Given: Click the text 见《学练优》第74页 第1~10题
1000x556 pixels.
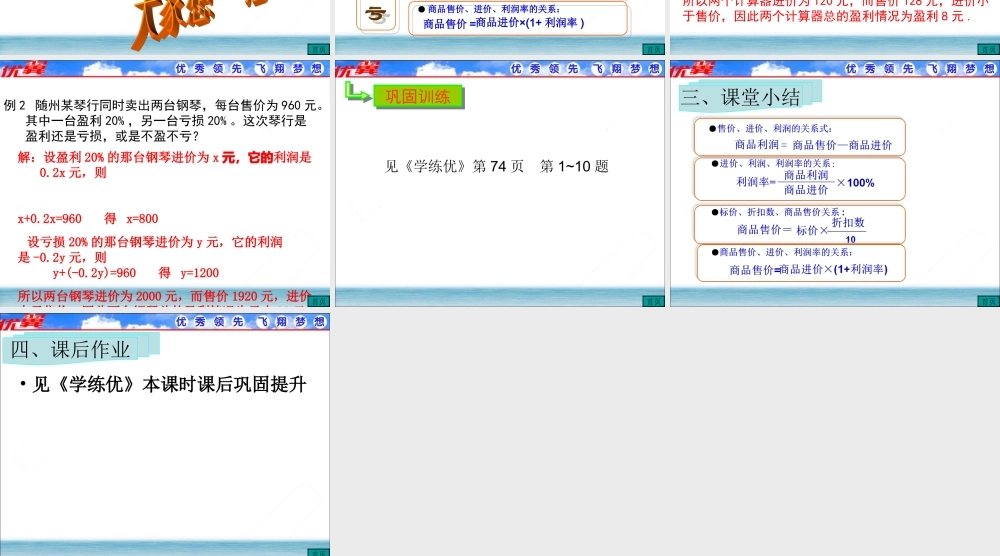Looking at the screenshot, I should click(x=497, y=166).
